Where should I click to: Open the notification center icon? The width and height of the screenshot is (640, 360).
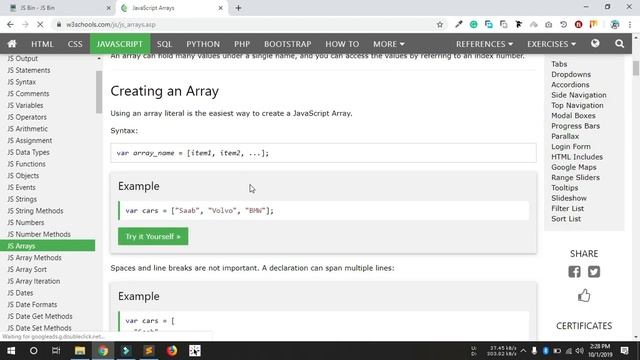click(x=624, y=351)
